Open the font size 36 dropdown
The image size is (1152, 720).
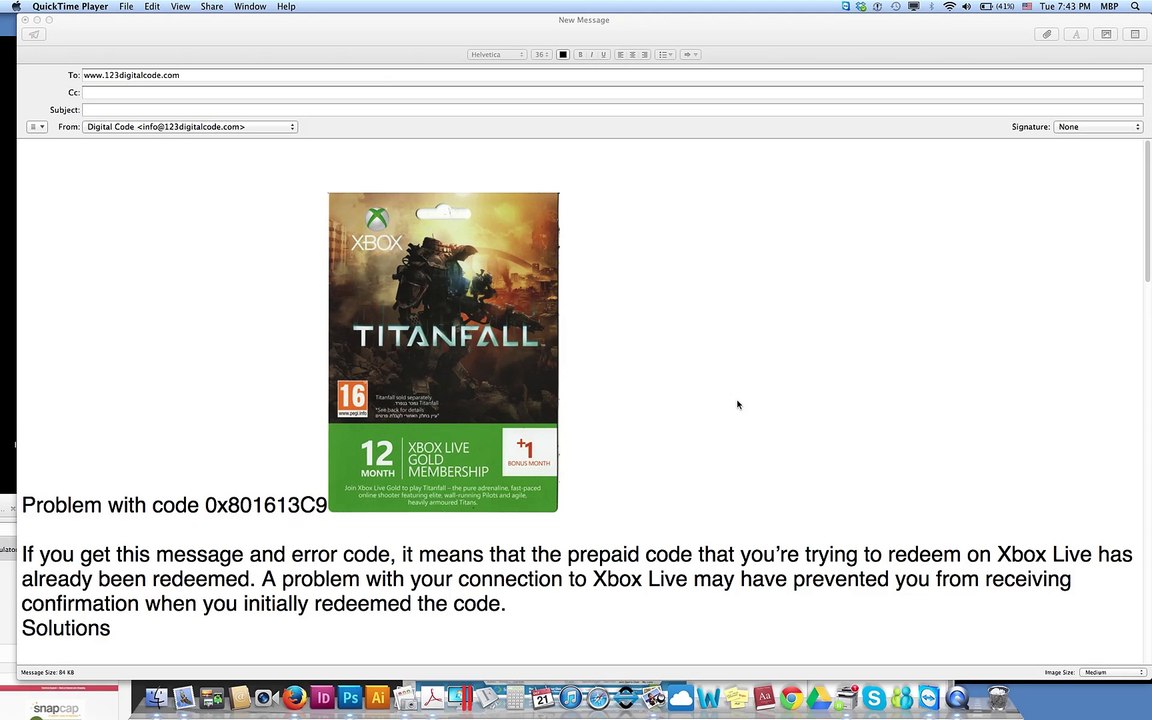click(x=541, y=54)
